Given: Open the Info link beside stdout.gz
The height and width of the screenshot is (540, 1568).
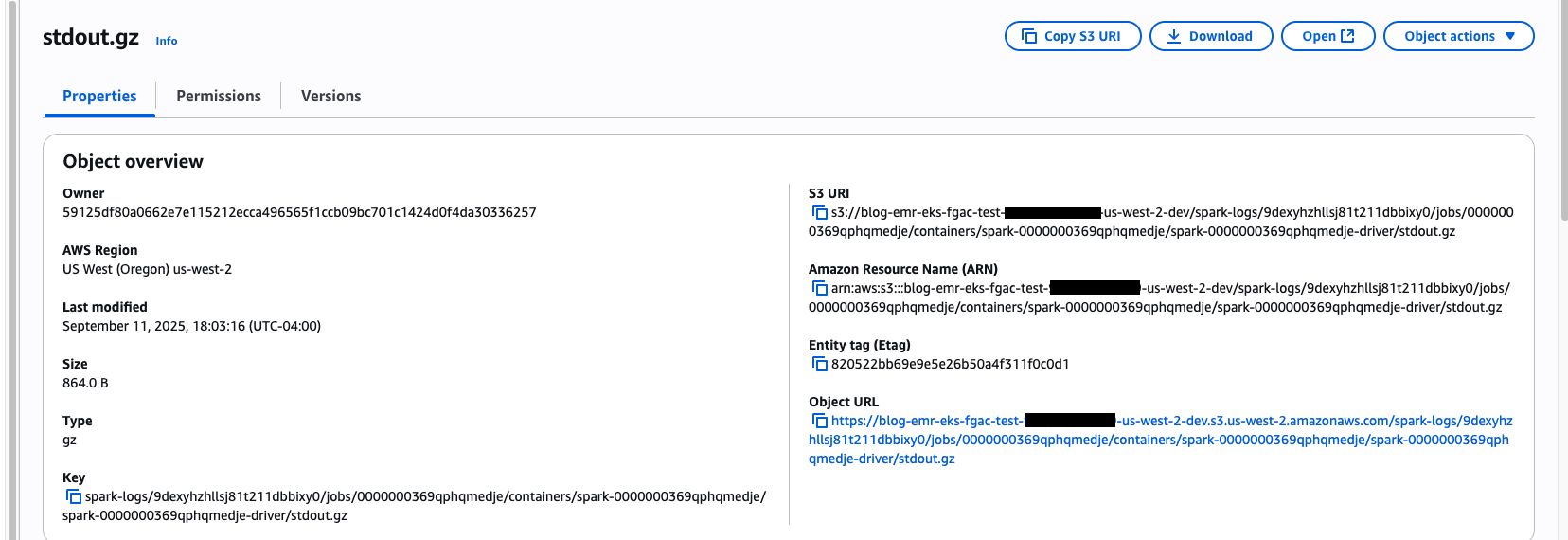Looking at the screenshot, I should [167, 41].
